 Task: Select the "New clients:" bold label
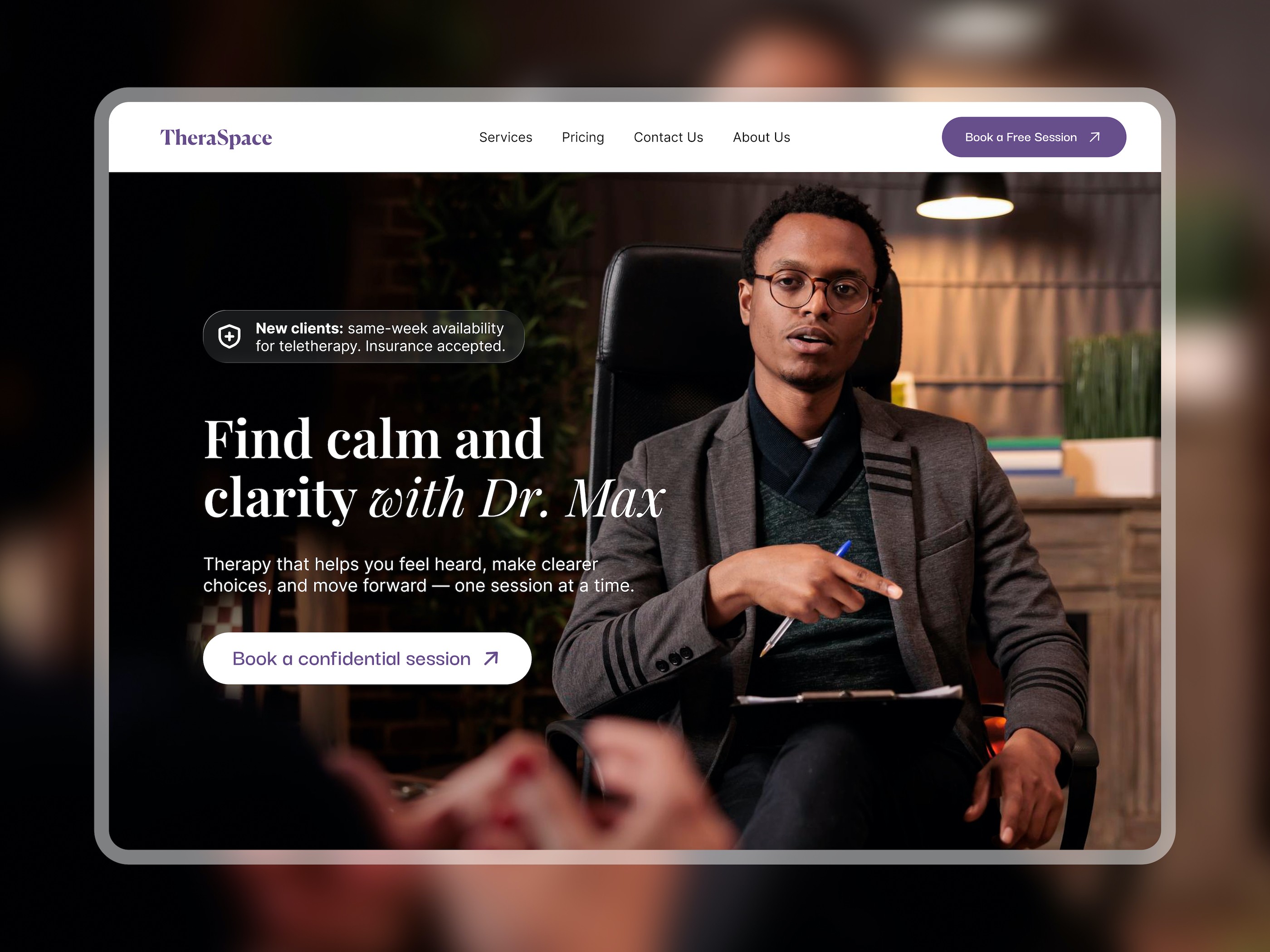coord(299,328)
